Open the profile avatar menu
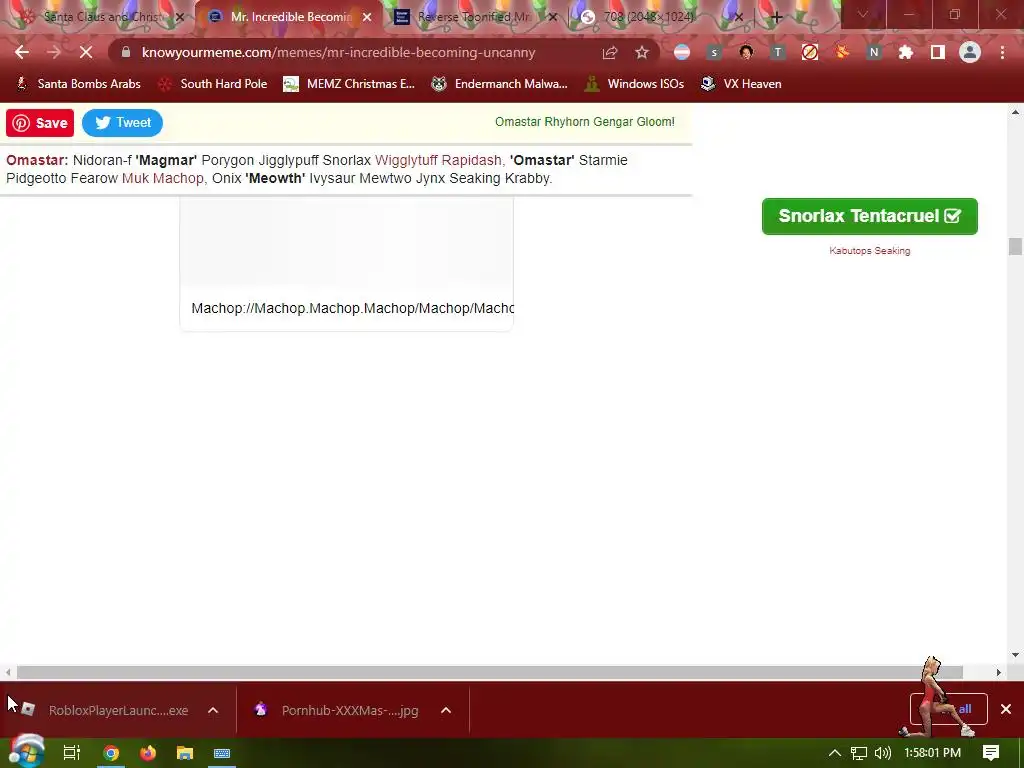This screenshot has width=1024, height=768. coord(970,52)
